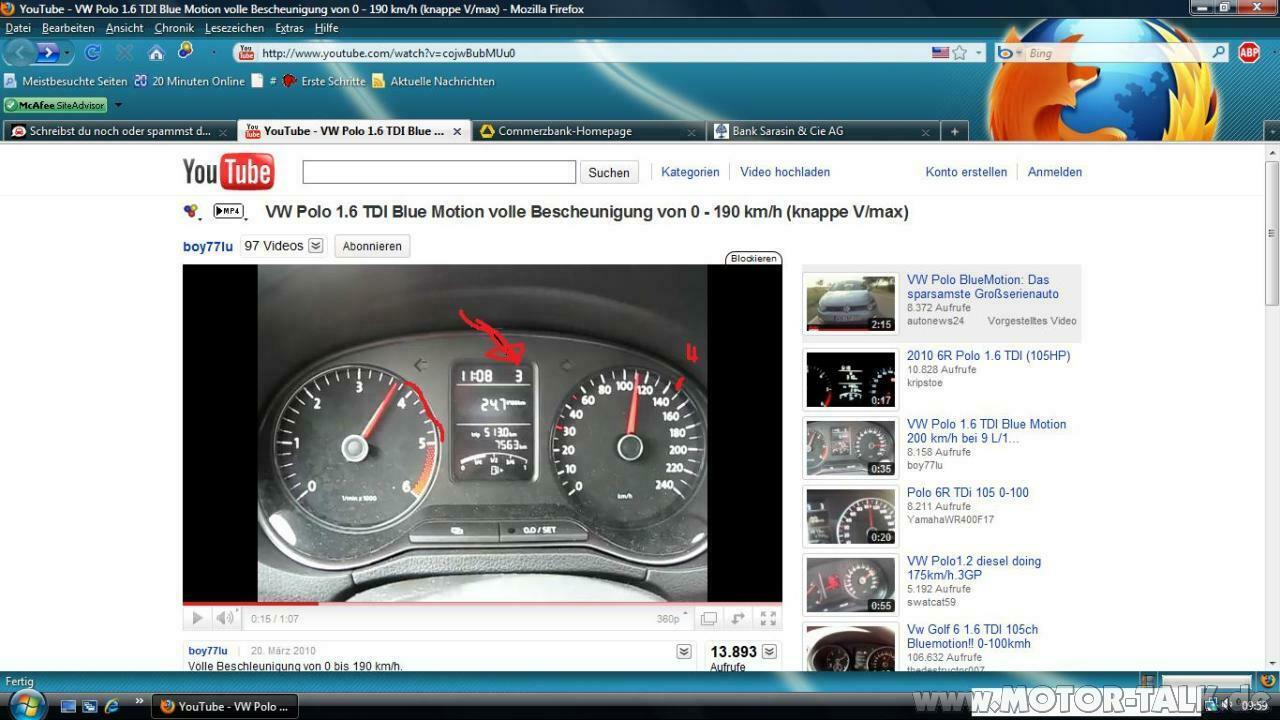Image resolution: width=1280 pixels, height=720 pixels.
Task: Bookmark this page with the star icon
Action: pos(960,52)
